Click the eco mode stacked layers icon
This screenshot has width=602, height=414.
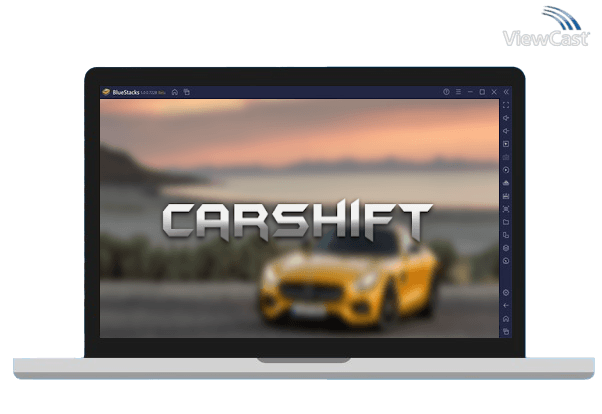506,248
